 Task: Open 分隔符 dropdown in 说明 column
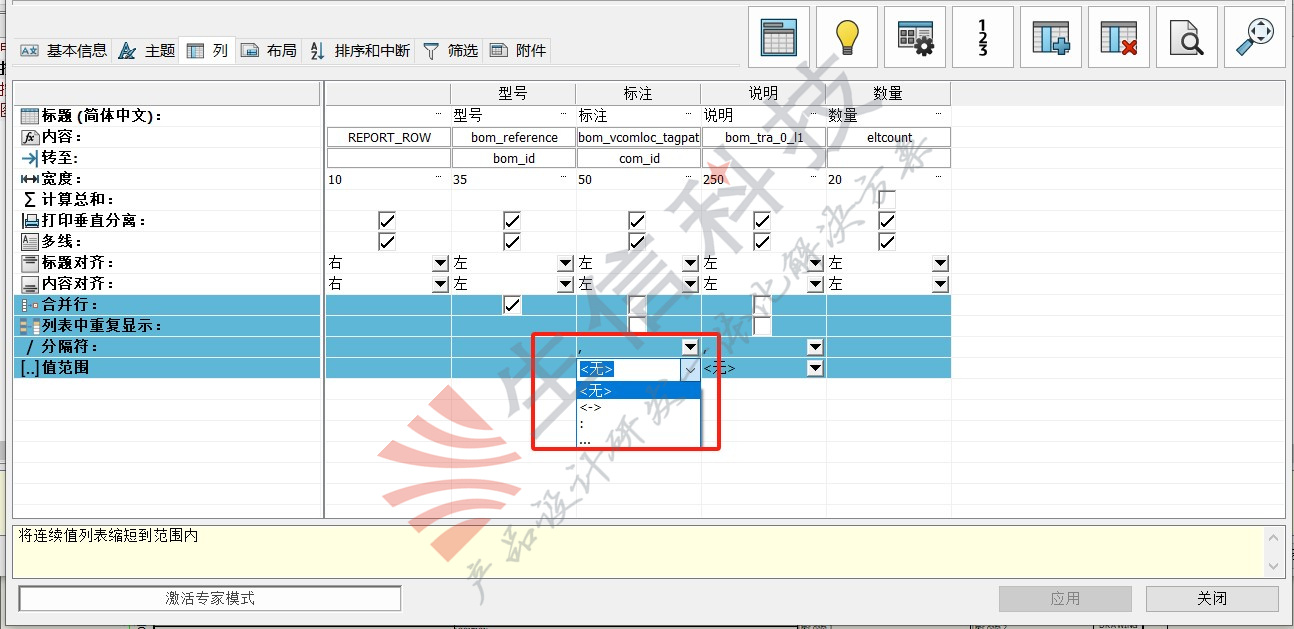point(815,347)
